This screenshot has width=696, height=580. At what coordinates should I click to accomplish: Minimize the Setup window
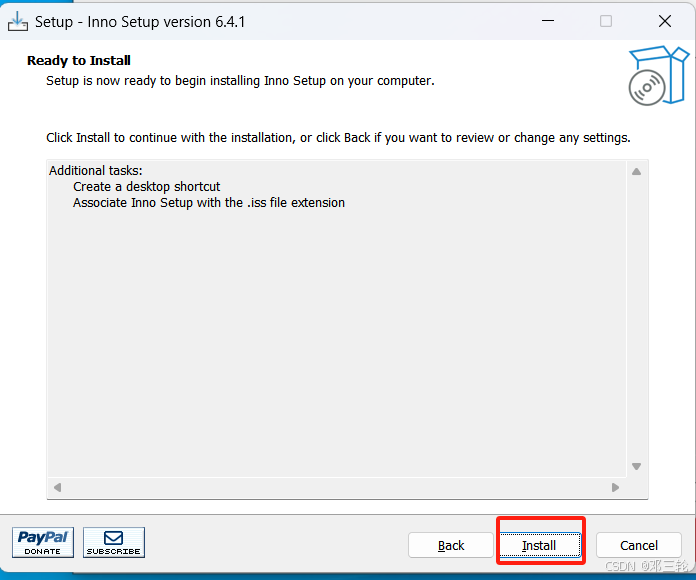(548, 21)
